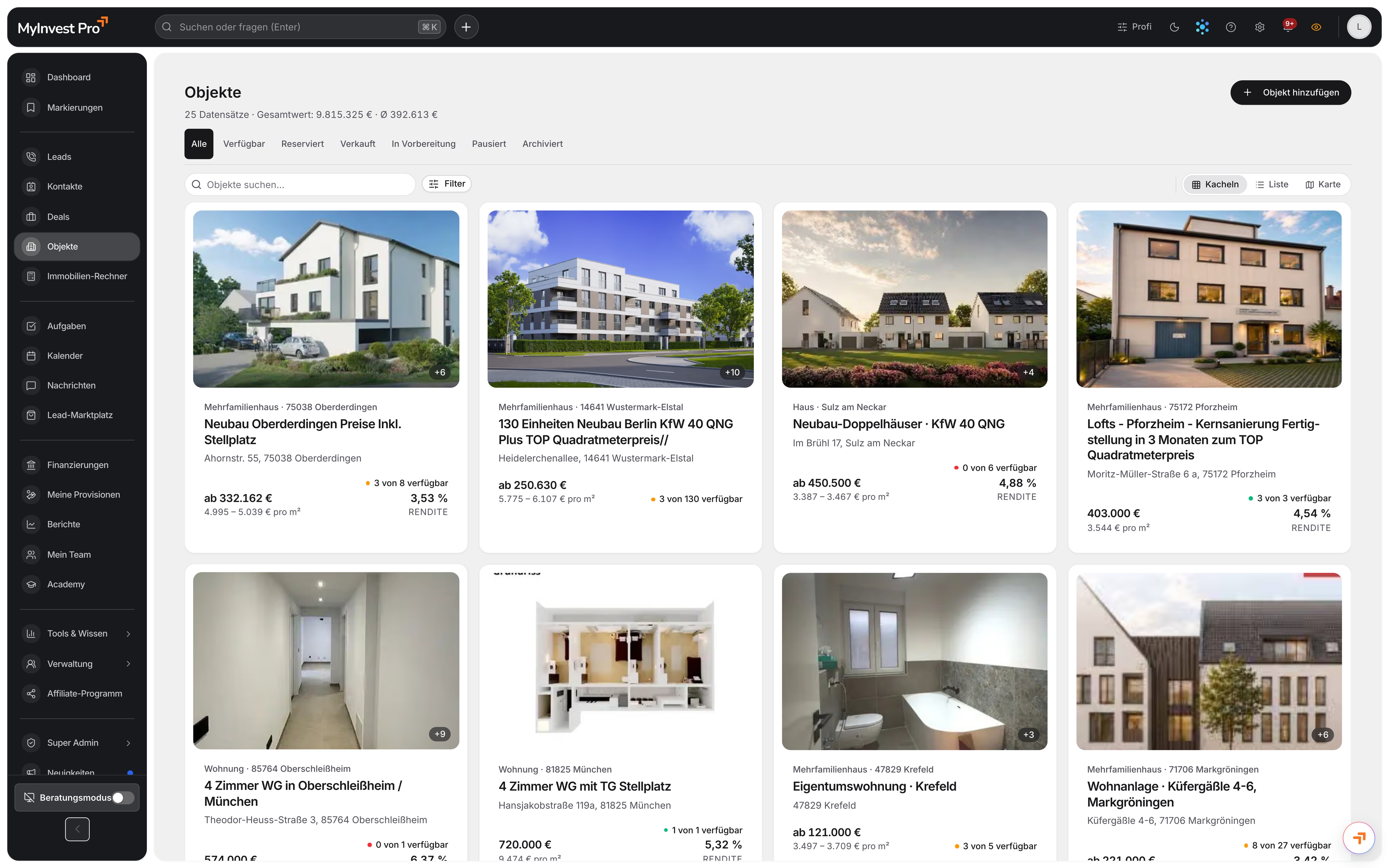Image resolution: width=1389 pixels, height=868 pixels.
Task: Open Berichte chart icon
Action: click(31, 524)
